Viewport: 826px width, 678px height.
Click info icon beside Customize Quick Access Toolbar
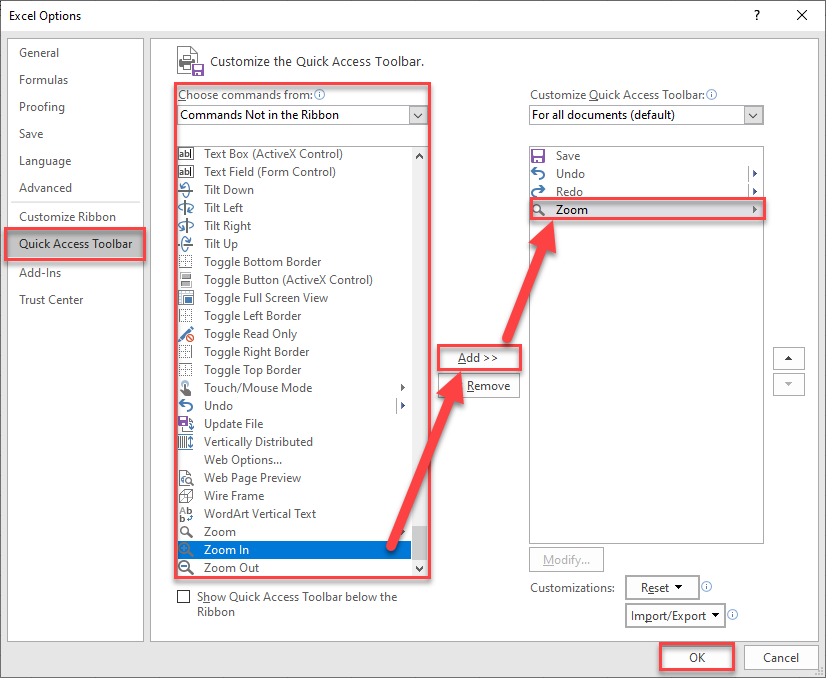[711, 95]
